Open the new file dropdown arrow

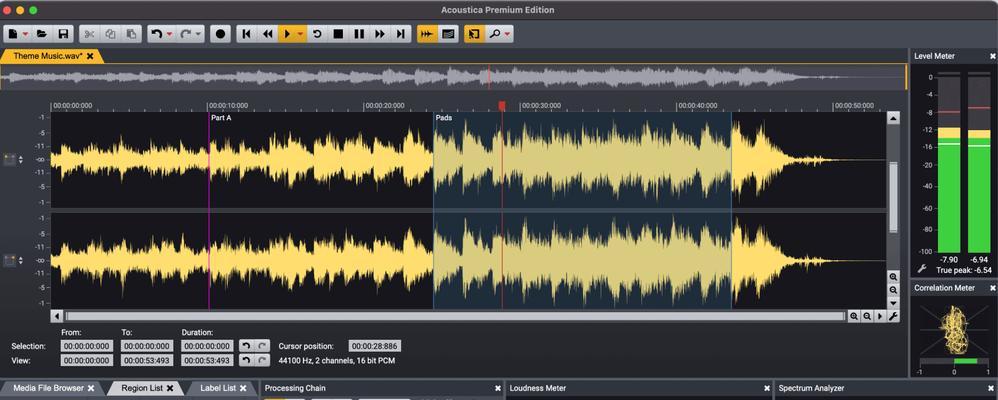tap(26, 34)
